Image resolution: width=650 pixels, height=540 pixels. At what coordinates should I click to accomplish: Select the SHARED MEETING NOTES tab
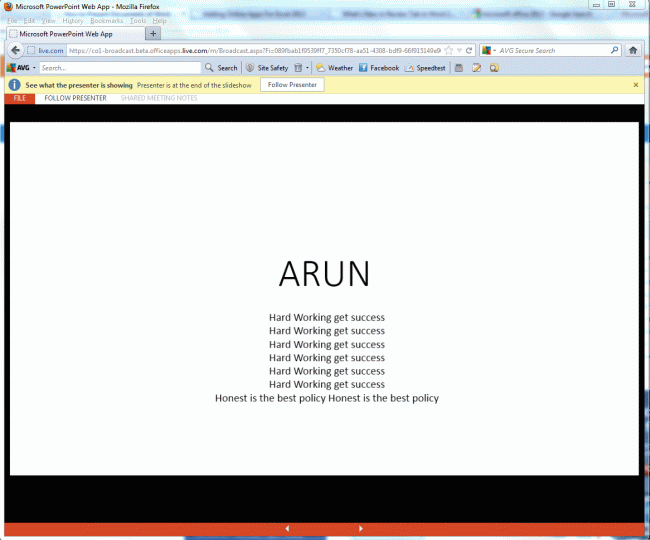159,98
